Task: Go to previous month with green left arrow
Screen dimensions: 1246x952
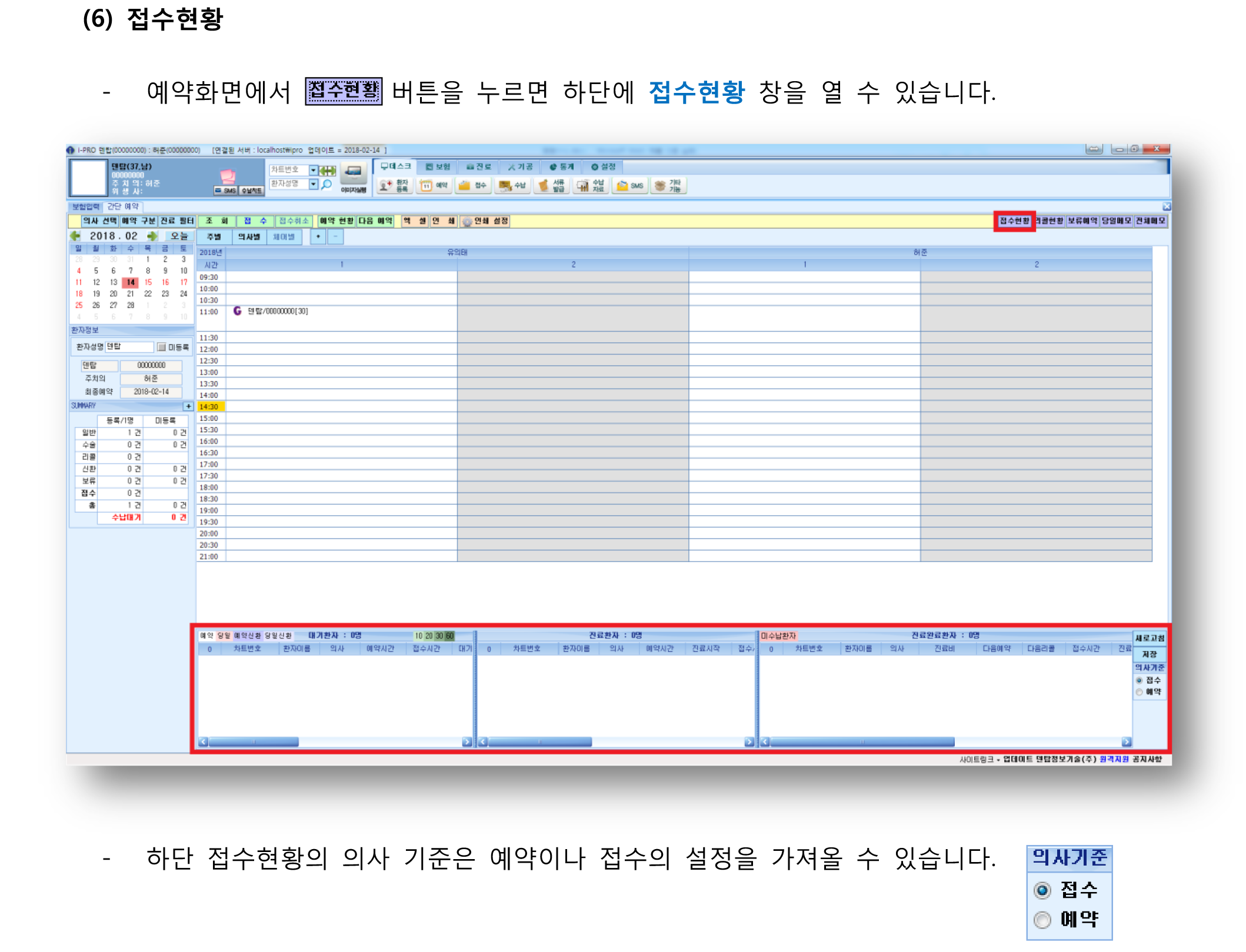Action: (x=75, y=236)
